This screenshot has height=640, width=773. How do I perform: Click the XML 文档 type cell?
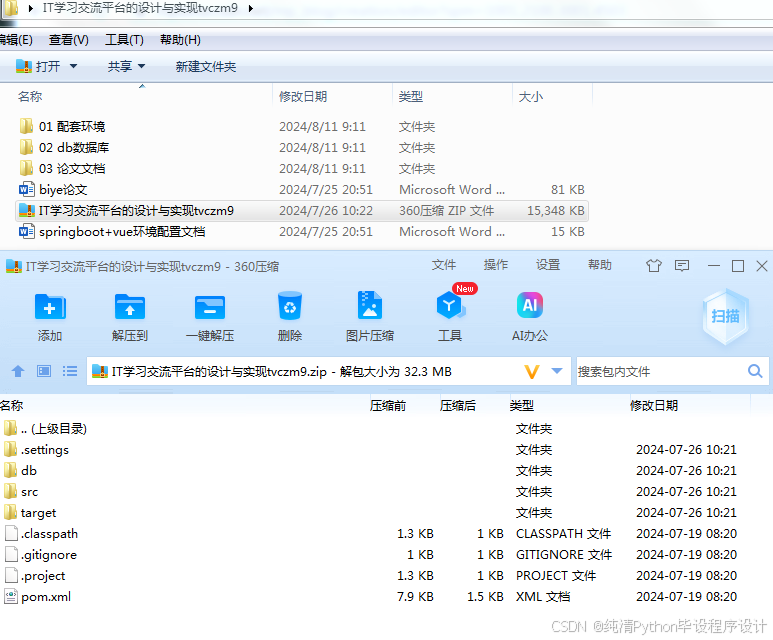[543, 597]
